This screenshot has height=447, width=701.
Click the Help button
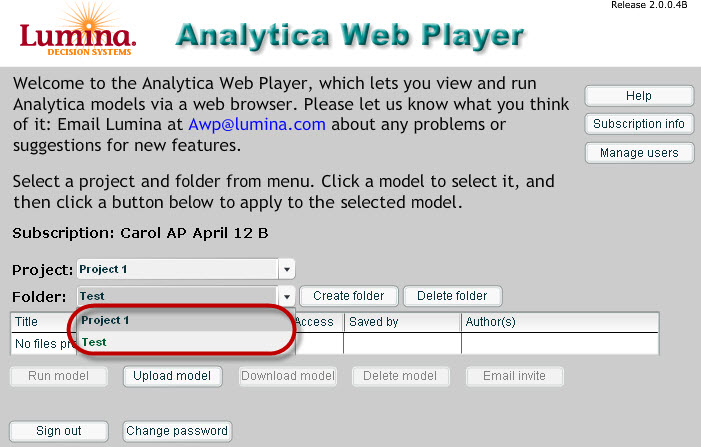point(639,96)
